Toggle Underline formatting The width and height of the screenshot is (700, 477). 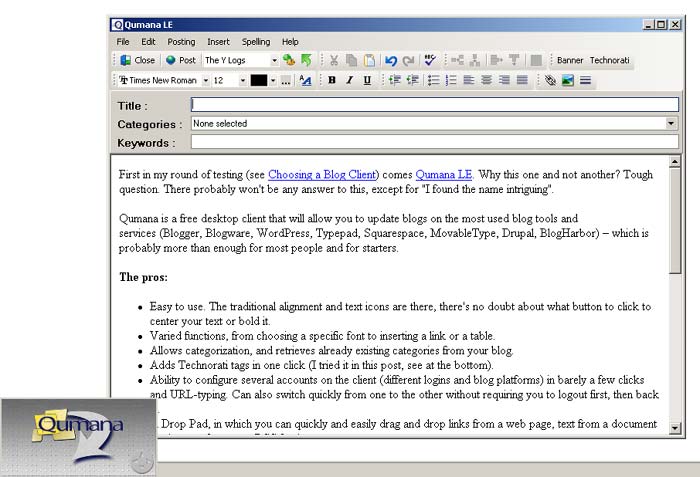click(x=367, y=80)
